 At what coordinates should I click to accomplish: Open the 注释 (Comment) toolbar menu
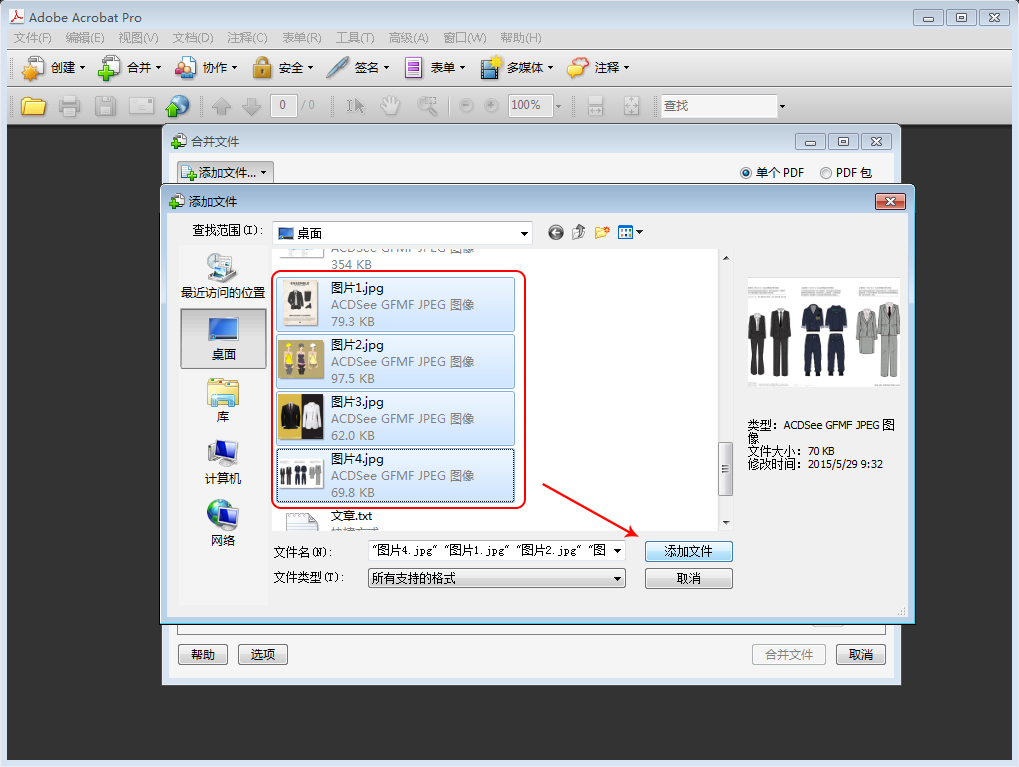pyautogui.click(x=598, y=68)
